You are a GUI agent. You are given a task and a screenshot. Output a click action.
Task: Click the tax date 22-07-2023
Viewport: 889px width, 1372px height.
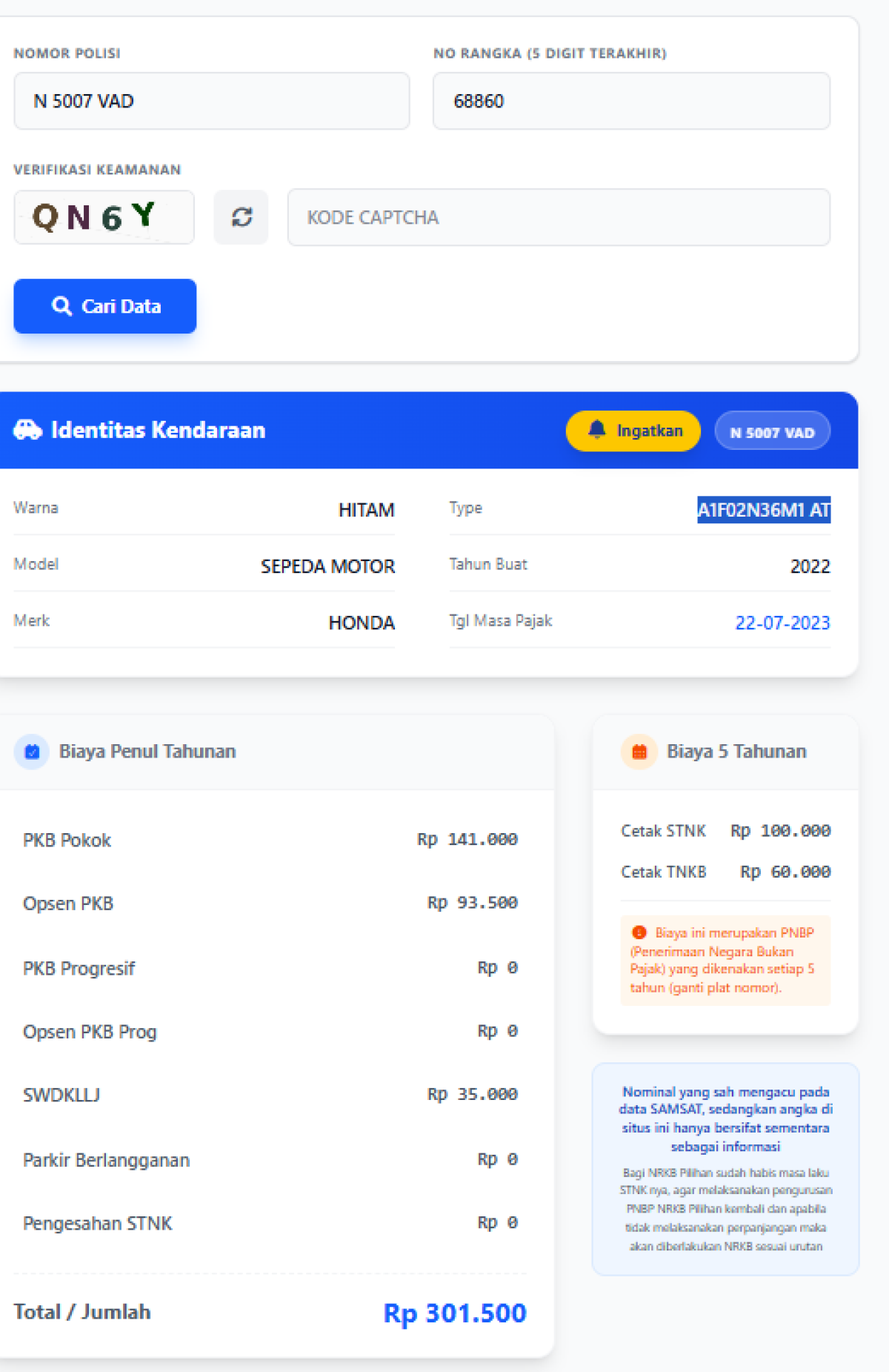click(782, 623)
